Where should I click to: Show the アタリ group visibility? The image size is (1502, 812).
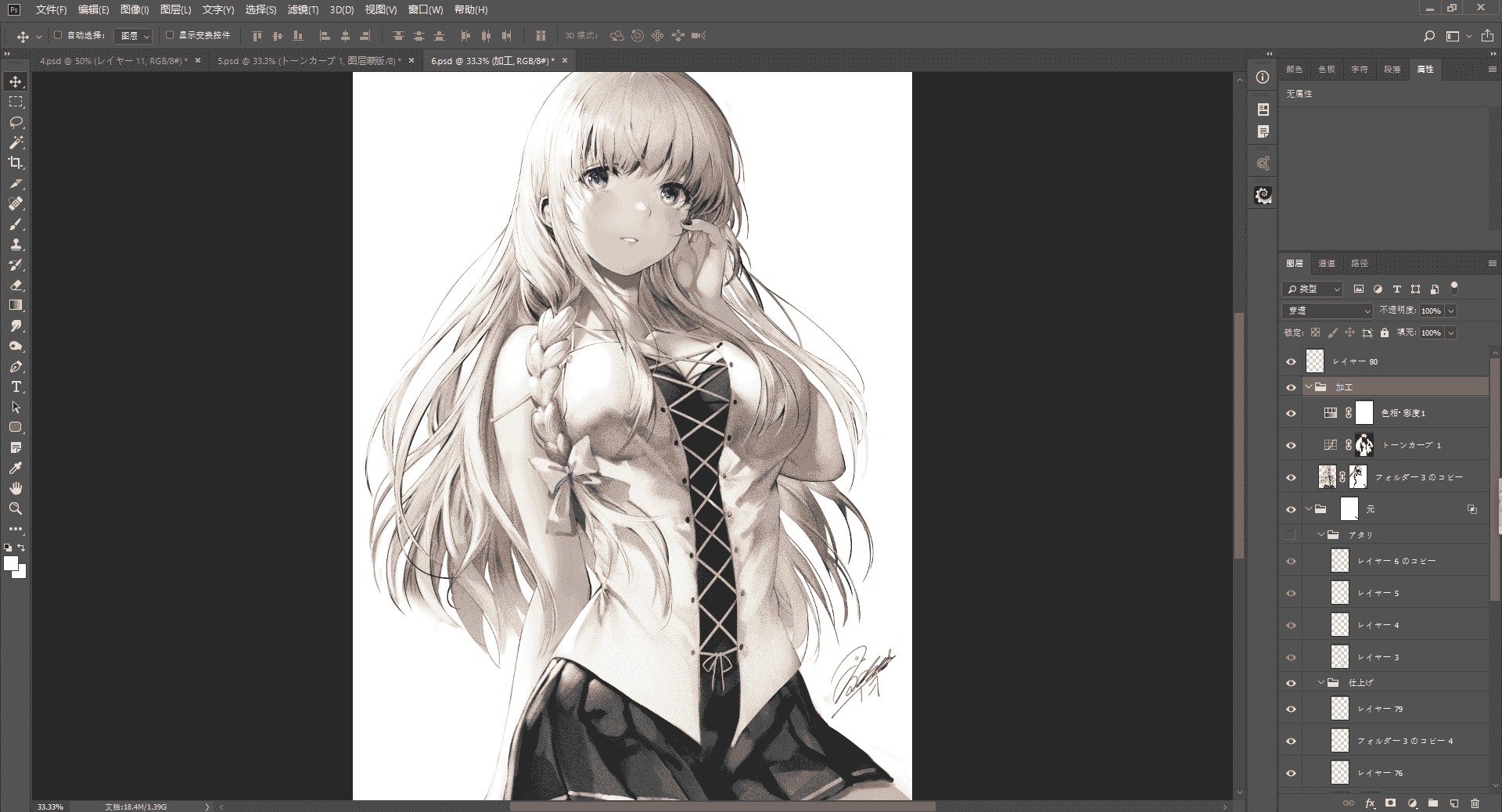pyautogui.click(x=1291, y=535)
